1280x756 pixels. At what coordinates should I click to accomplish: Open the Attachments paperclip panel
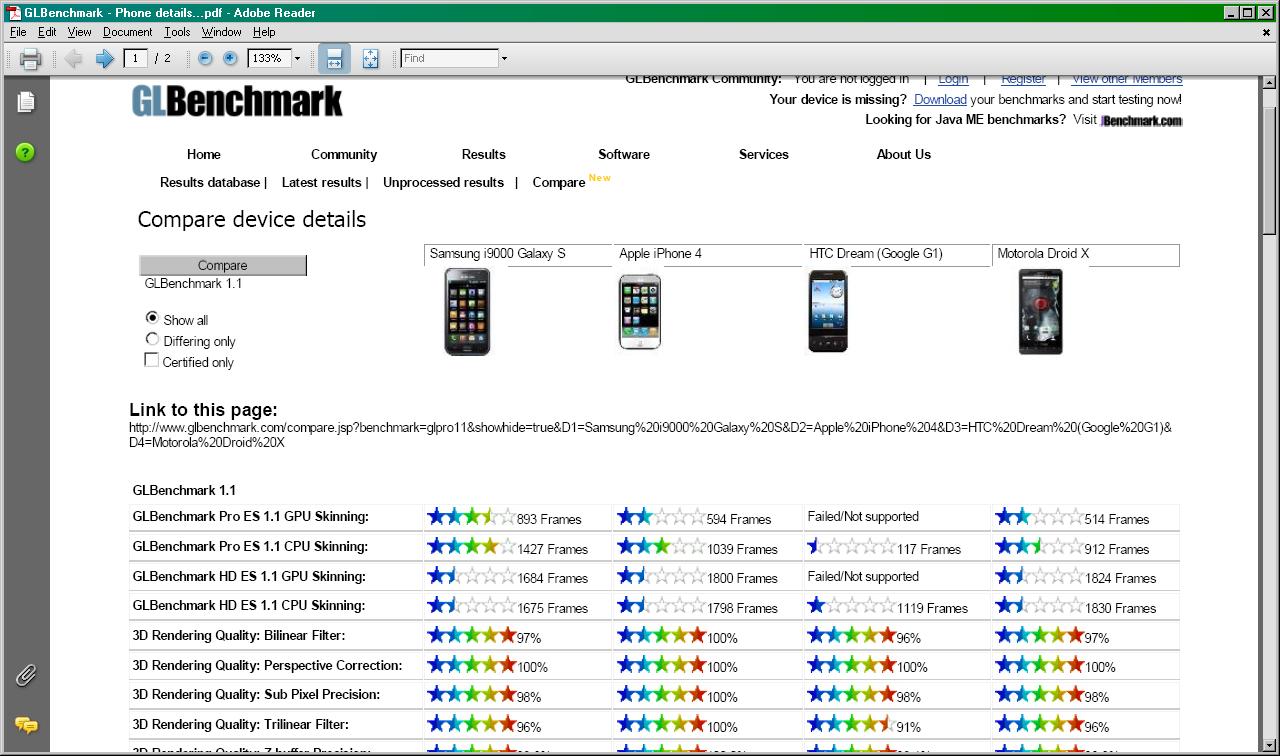click(x=26, y=676)
